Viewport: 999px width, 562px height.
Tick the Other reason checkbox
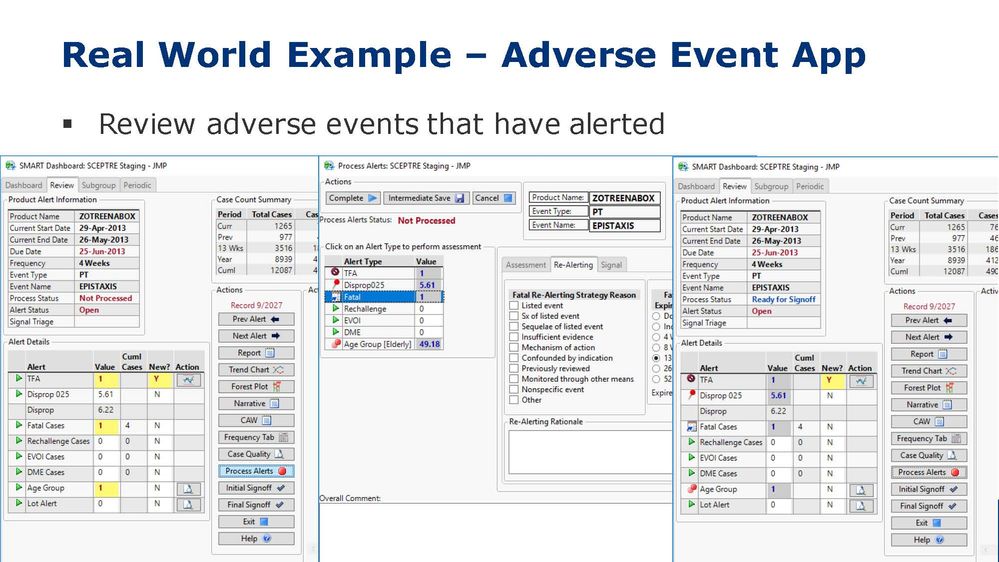click(x=514, y=400)
